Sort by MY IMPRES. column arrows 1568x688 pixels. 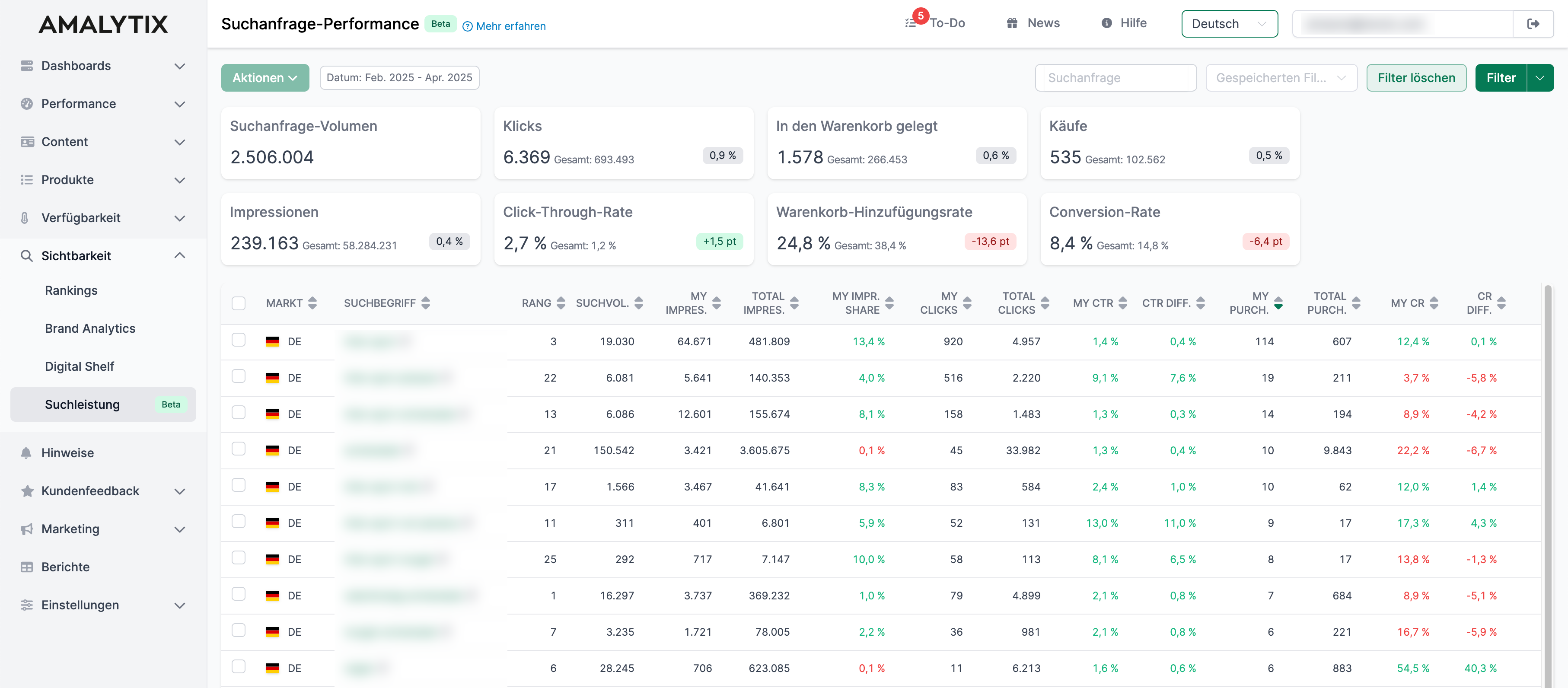coord(717,303)
